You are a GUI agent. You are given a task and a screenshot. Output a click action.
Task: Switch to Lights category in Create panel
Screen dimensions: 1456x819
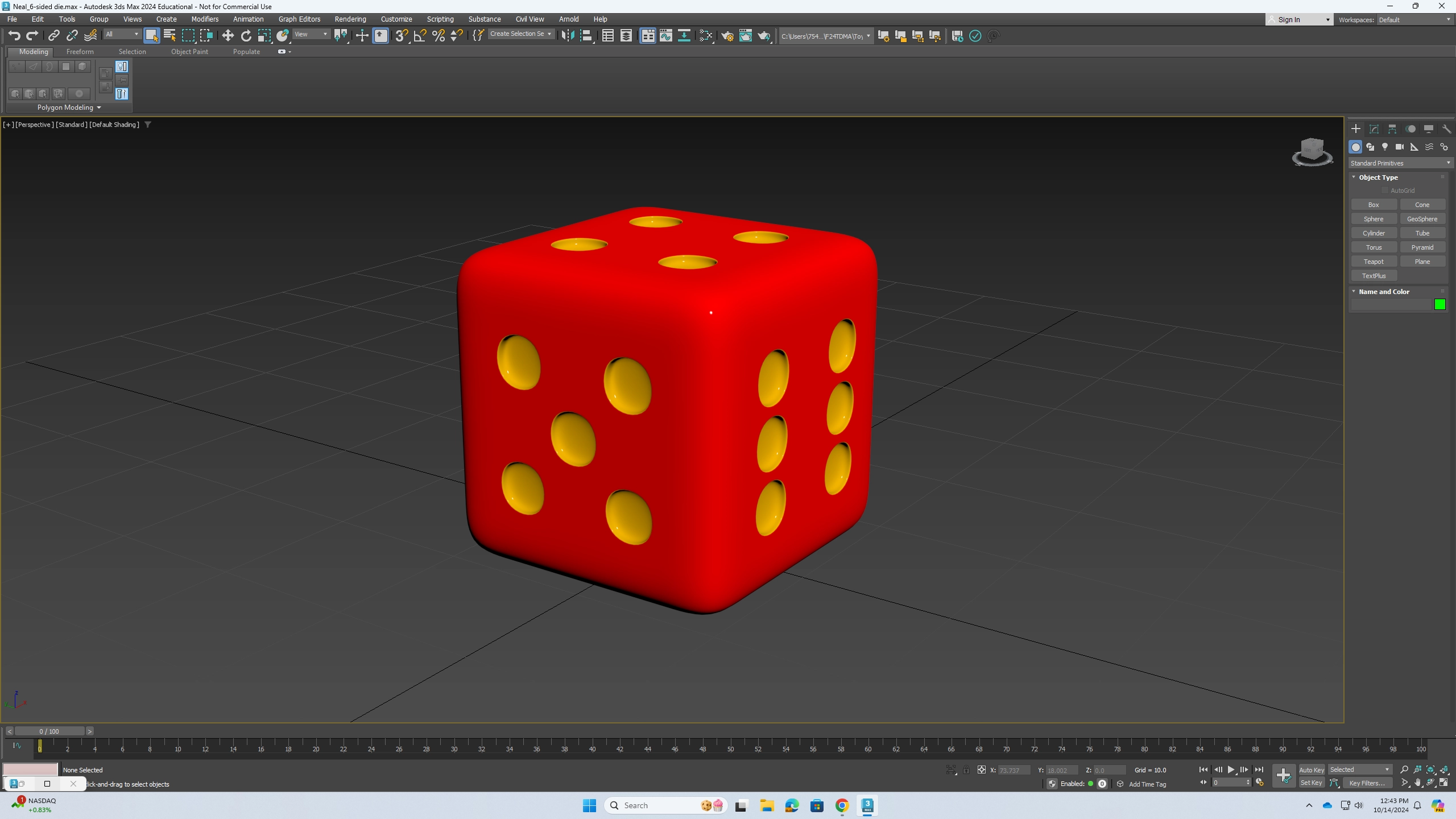coord(1385,147)
